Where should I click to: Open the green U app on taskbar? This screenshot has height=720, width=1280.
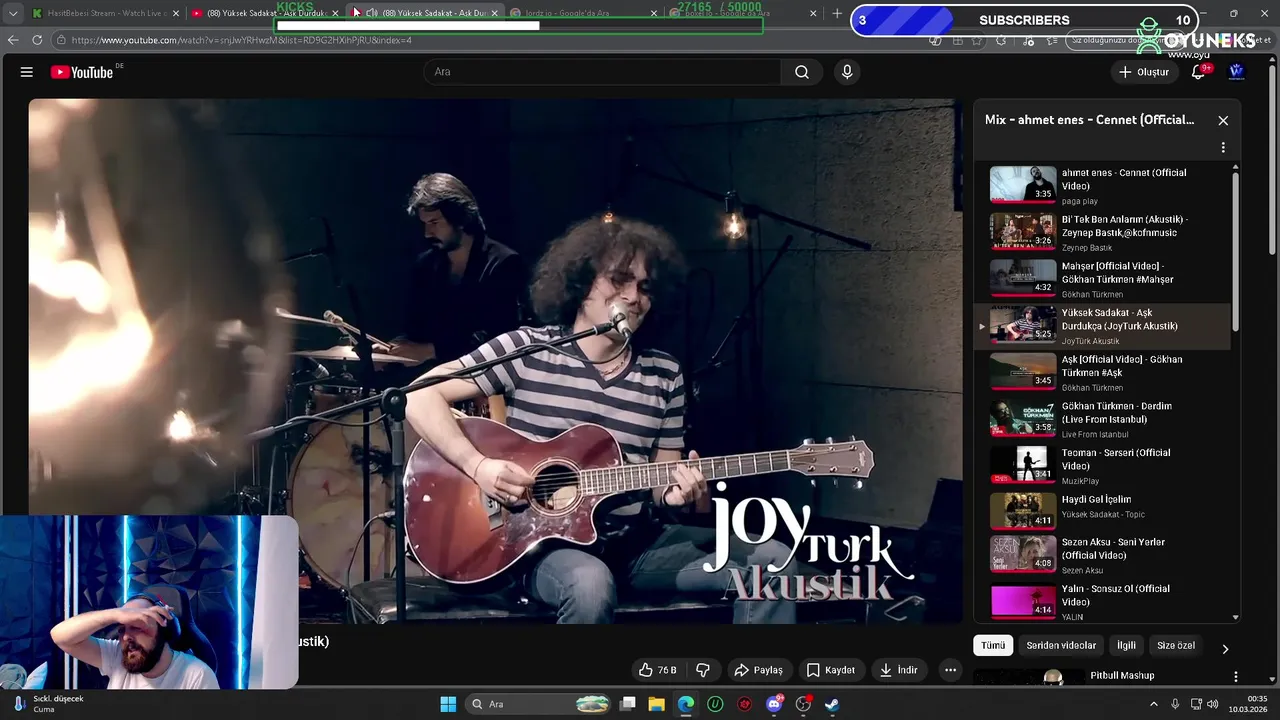(x=715, y=704)
